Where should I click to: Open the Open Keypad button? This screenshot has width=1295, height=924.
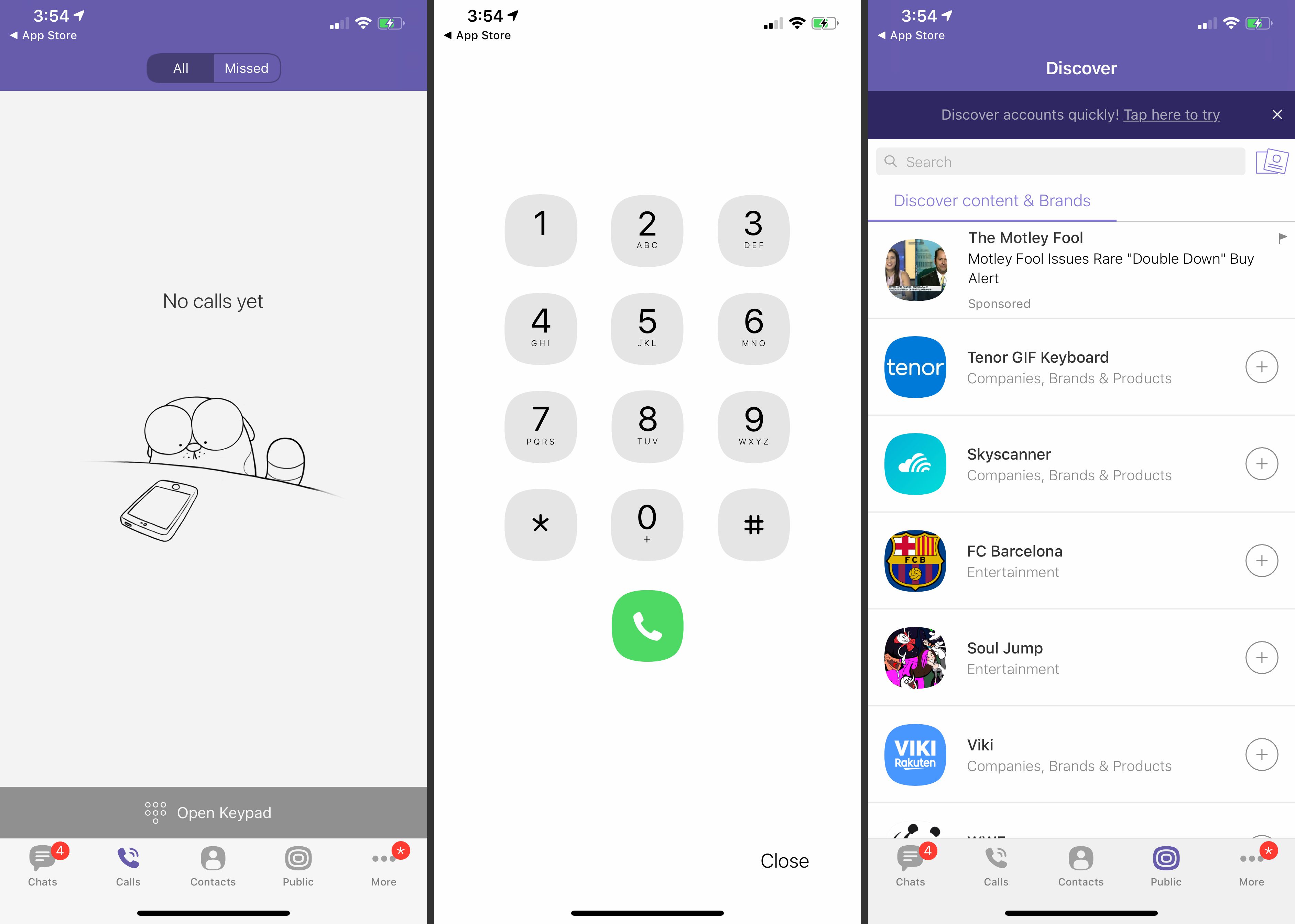[x=214, y=811]
